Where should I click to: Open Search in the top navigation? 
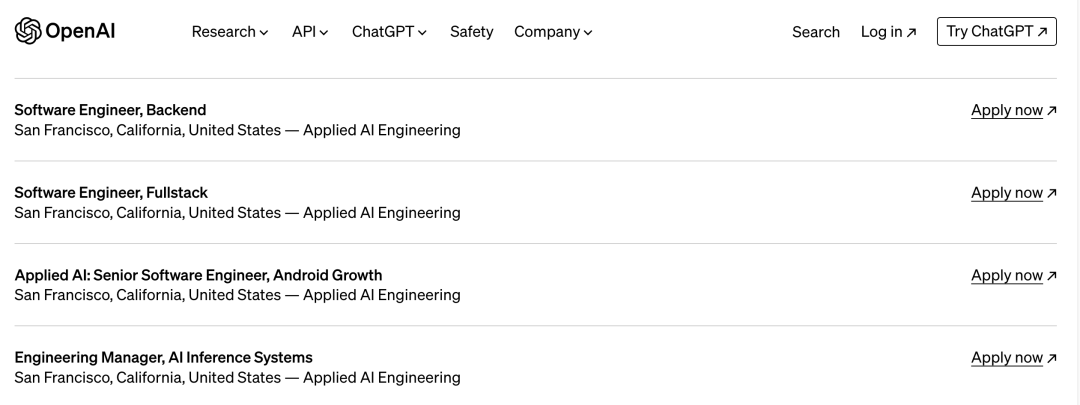click(815, 32)
